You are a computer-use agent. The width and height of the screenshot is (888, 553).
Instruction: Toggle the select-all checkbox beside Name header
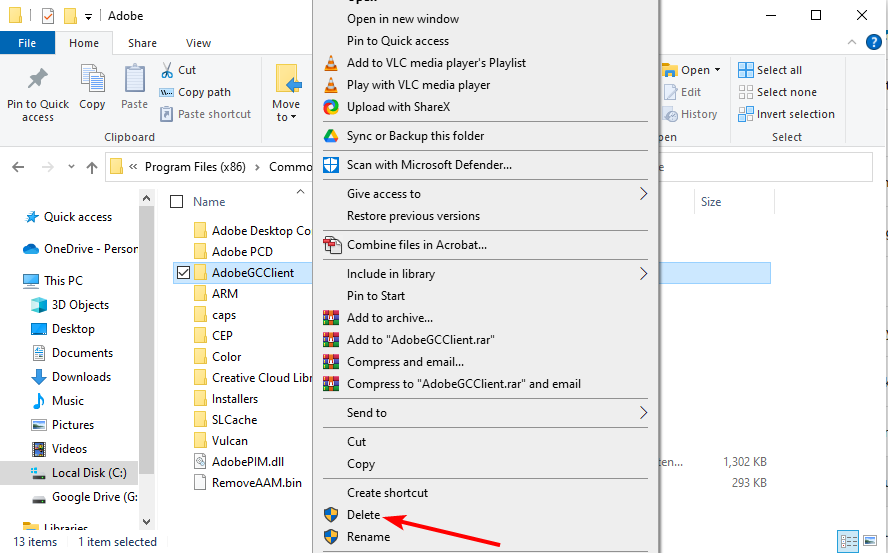(177, 202)
